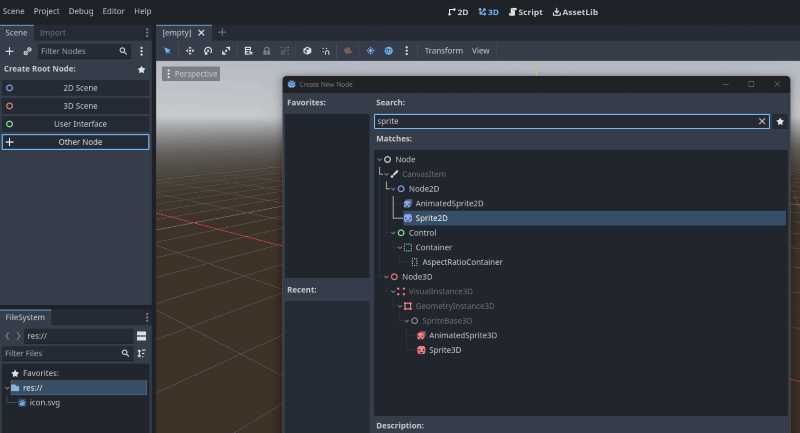This screenshot has height=433, width=800.
Task: Activate Rotate Mode tool
Action: pos(208,51)
